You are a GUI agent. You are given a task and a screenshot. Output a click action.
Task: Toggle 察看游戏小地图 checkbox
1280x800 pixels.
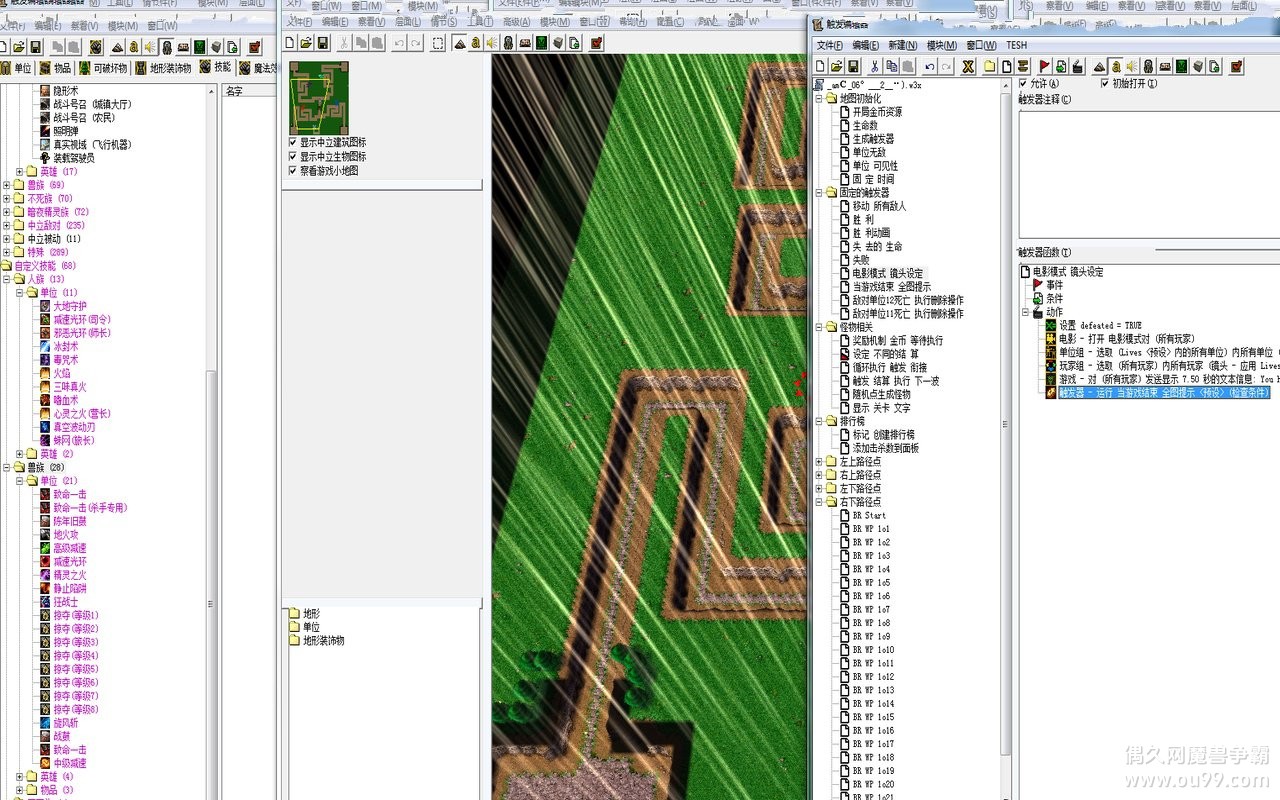(x=292, y=171)
